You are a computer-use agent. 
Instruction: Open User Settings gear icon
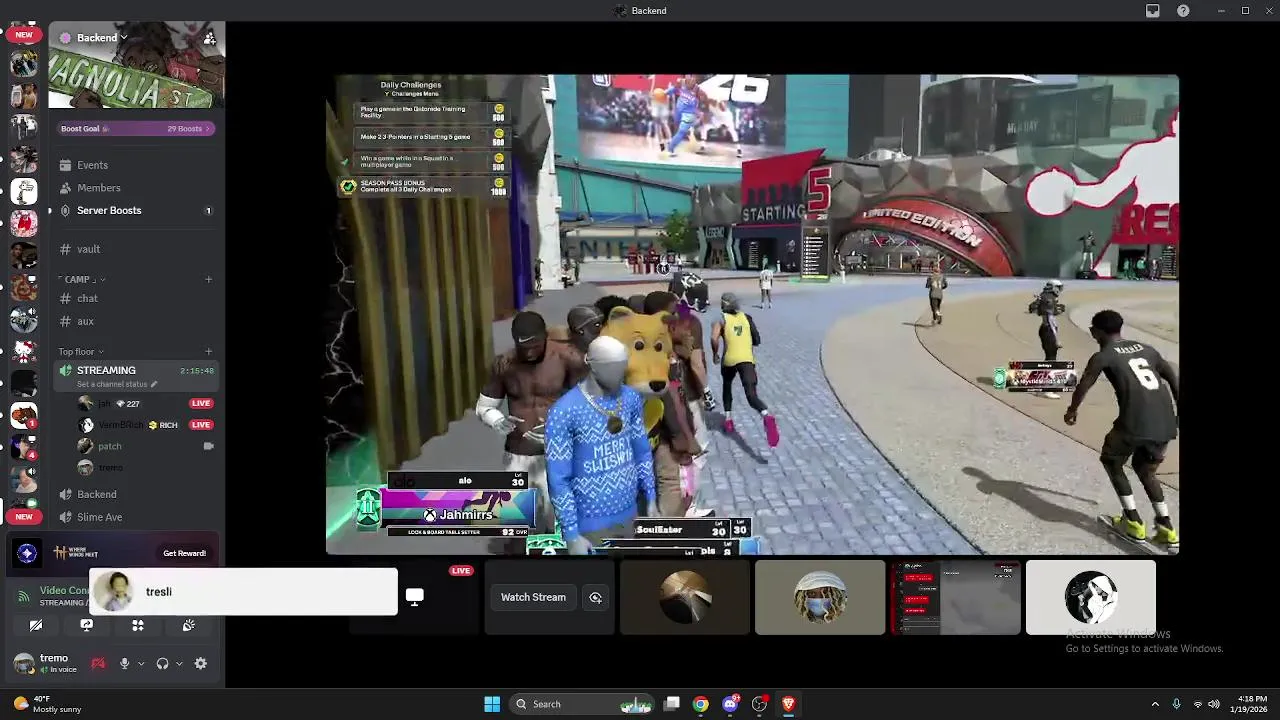[x=201, y=663]
